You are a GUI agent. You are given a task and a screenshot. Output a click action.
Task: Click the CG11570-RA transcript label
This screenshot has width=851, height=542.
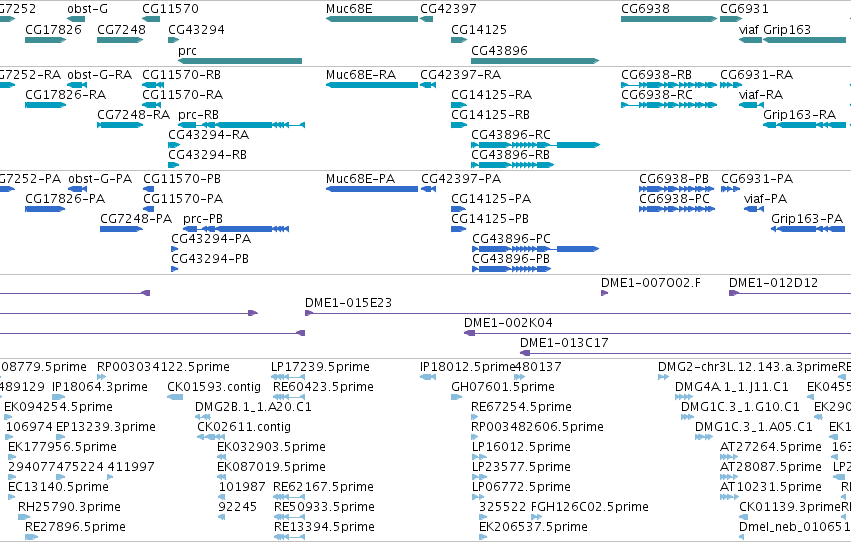pyautogui.click(x=182, y=95)
